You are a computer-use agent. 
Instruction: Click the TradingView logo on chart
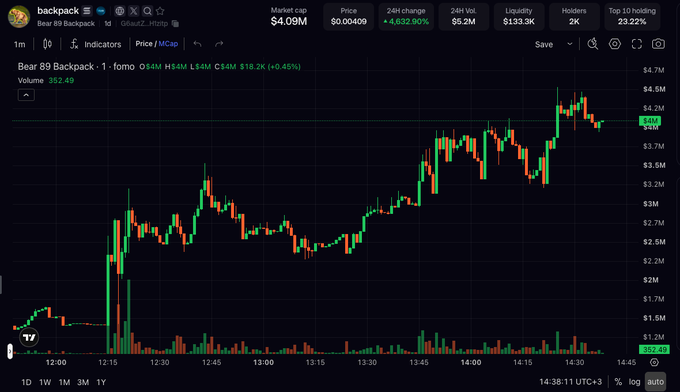click(x=29, y=337)
